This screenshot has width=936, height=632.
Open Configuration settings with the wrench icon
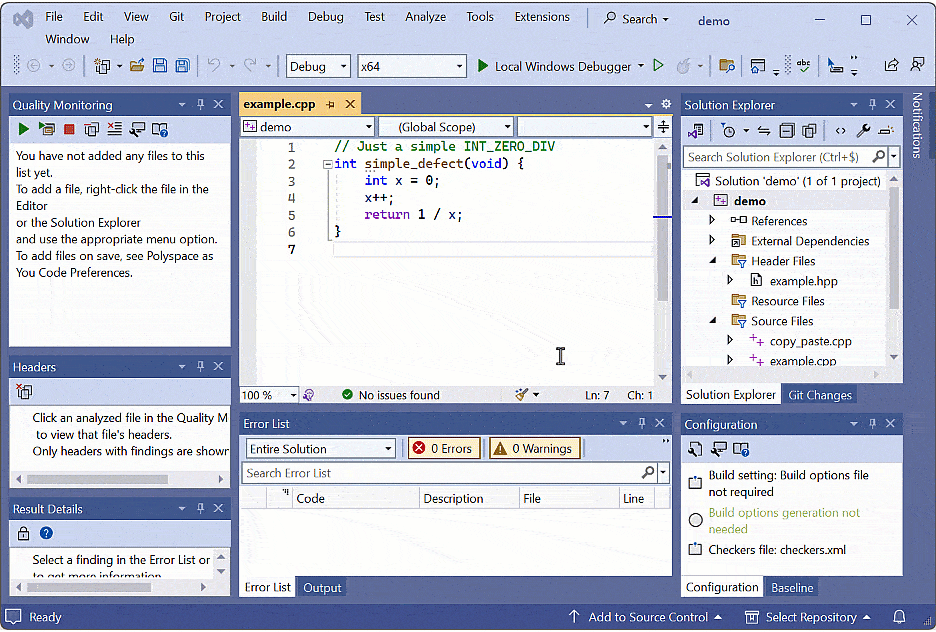(695, 450)
